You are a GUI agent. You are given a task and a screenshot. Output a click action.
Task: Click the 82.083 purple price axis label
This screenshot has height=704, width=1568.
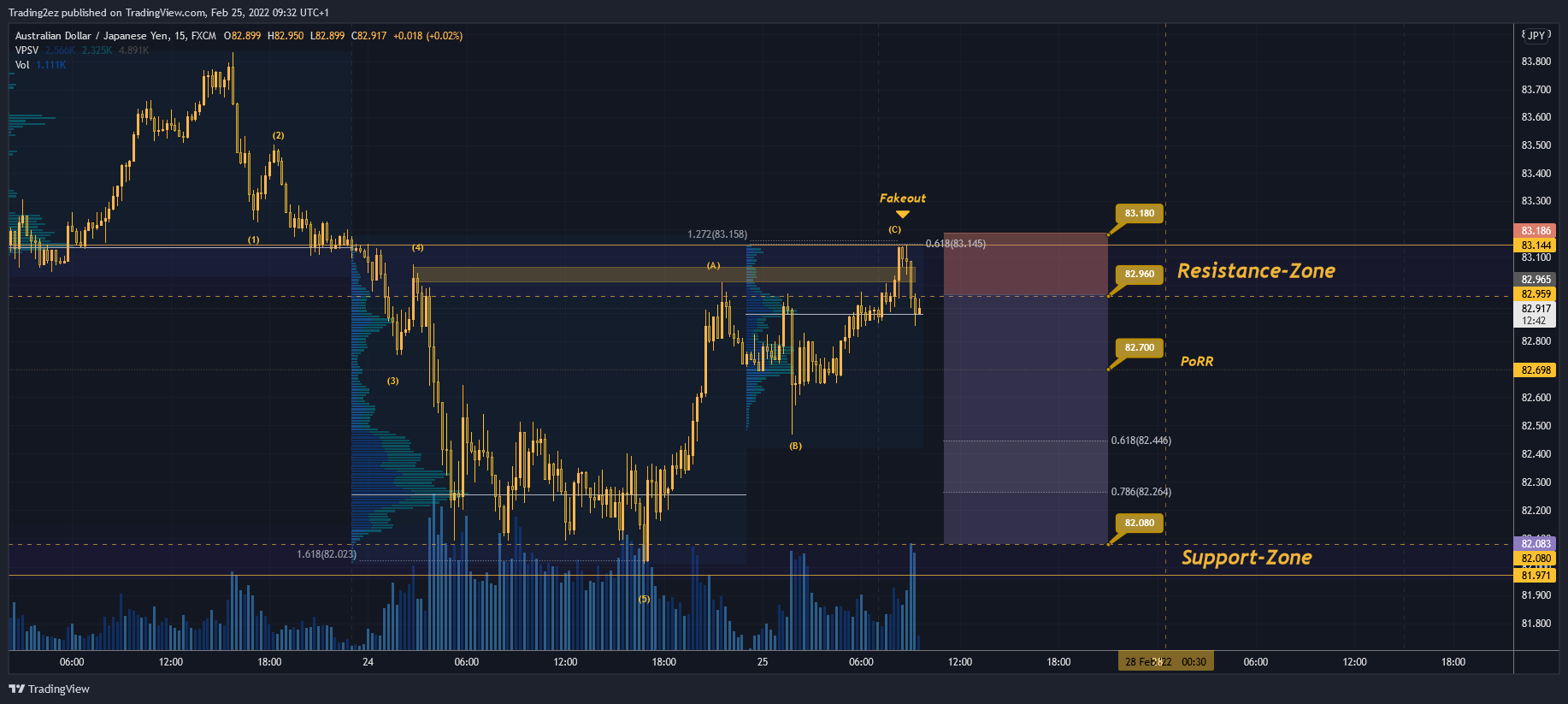click(x=1536, y=544)
